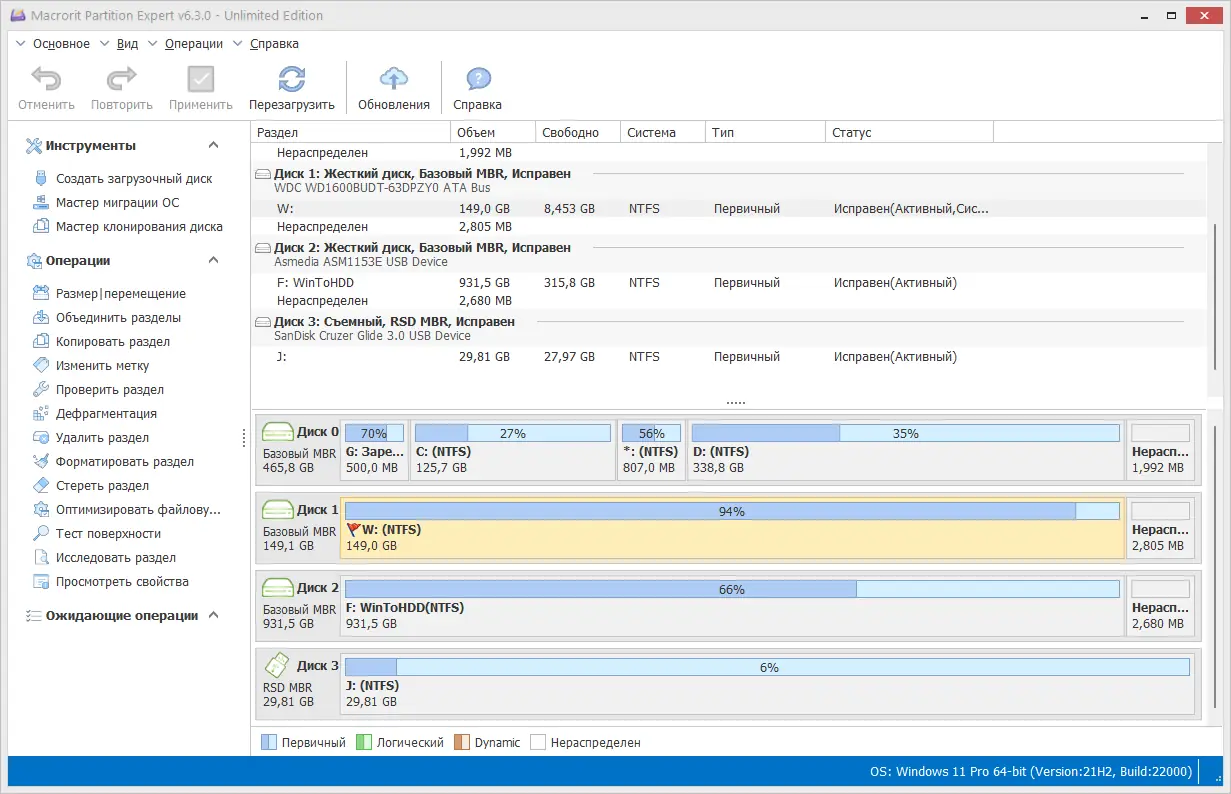Viewport: 1231px width, 794px height.
Task: Select unallocated 2,680 MB block on Диск 2
Action: (x=1160, y=604)
